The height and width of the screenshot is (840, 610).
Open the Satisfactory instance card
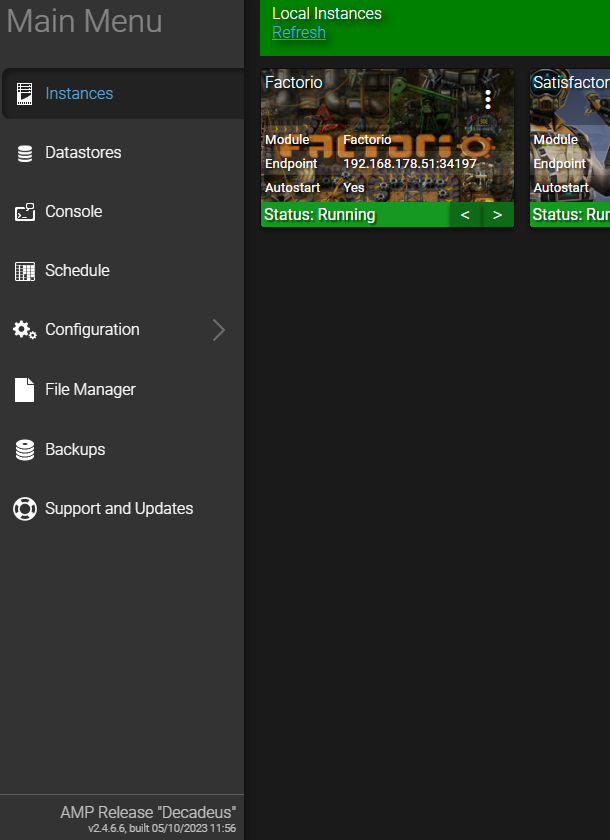click(x=570, y=148)
